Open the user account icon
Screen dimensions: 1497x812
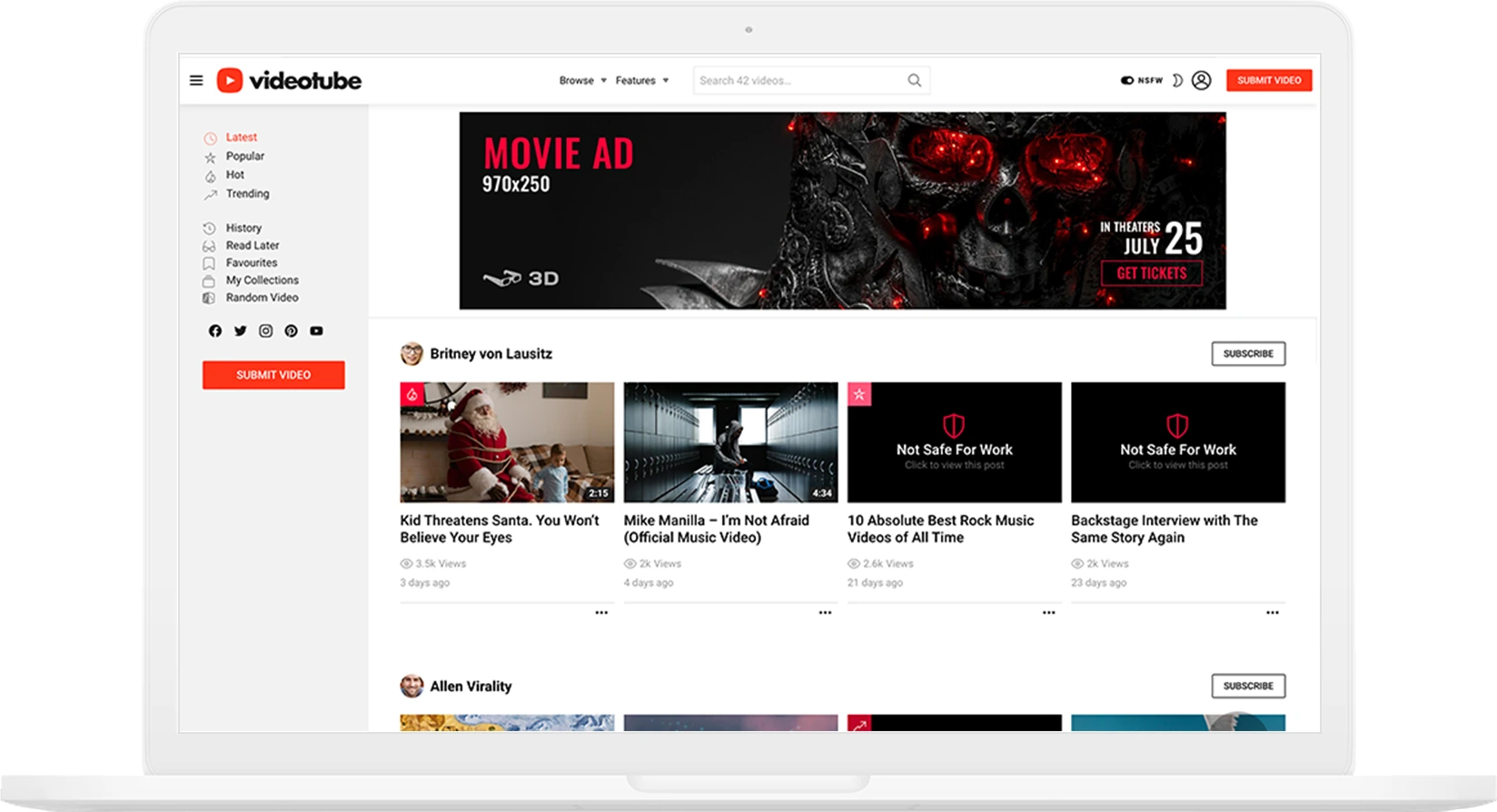pyautogui.click(x=1201, y=80)
